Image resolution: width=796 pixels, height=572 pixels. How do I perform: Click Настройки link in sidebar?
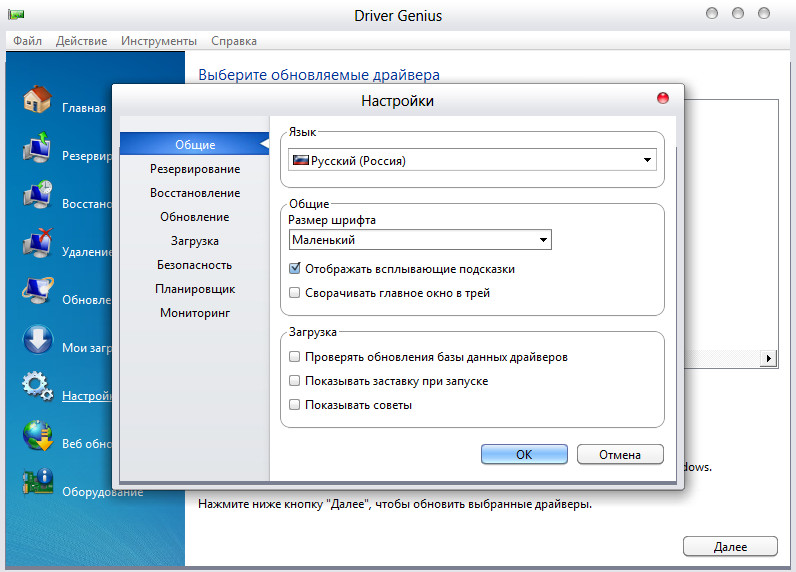point(86,395)
